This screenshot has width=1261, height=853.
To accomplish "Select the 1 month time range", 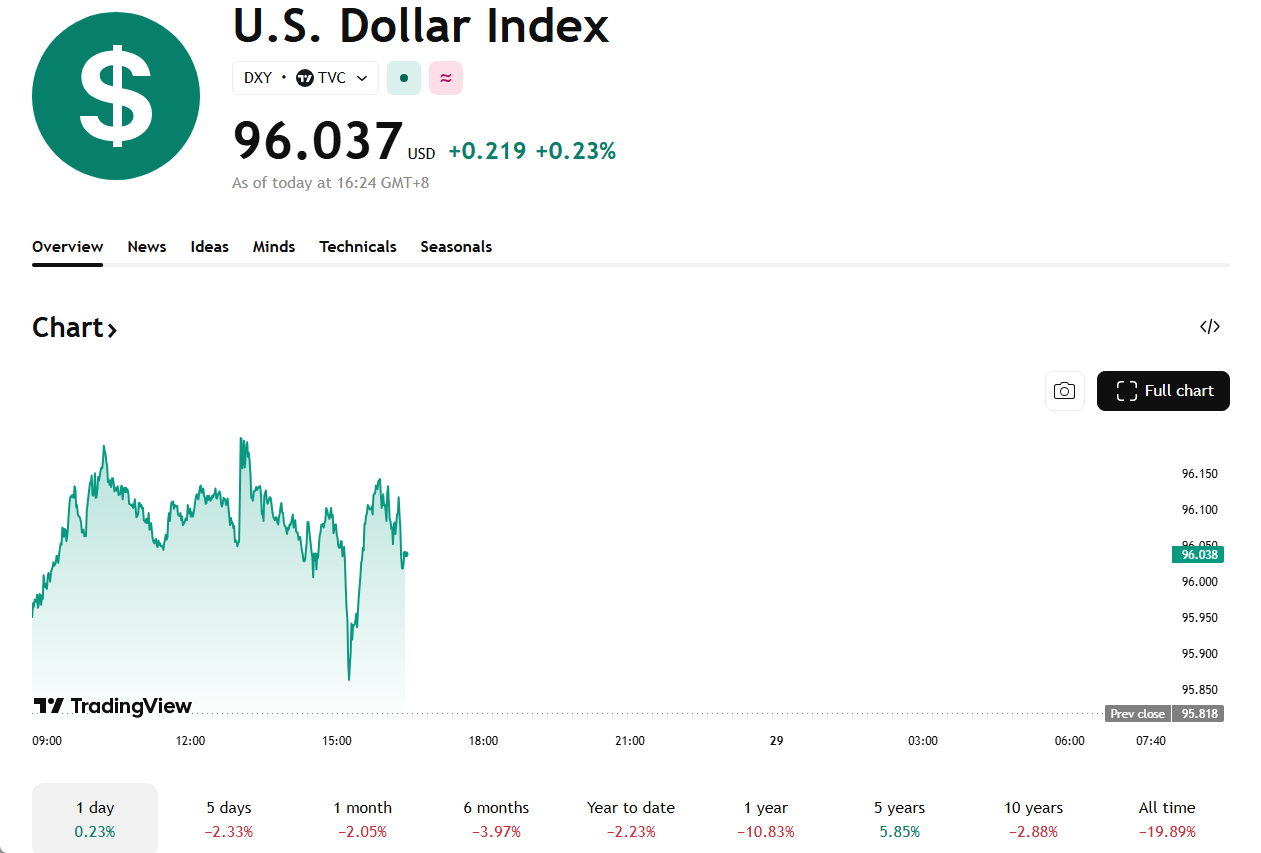I will tap(362, 818).
